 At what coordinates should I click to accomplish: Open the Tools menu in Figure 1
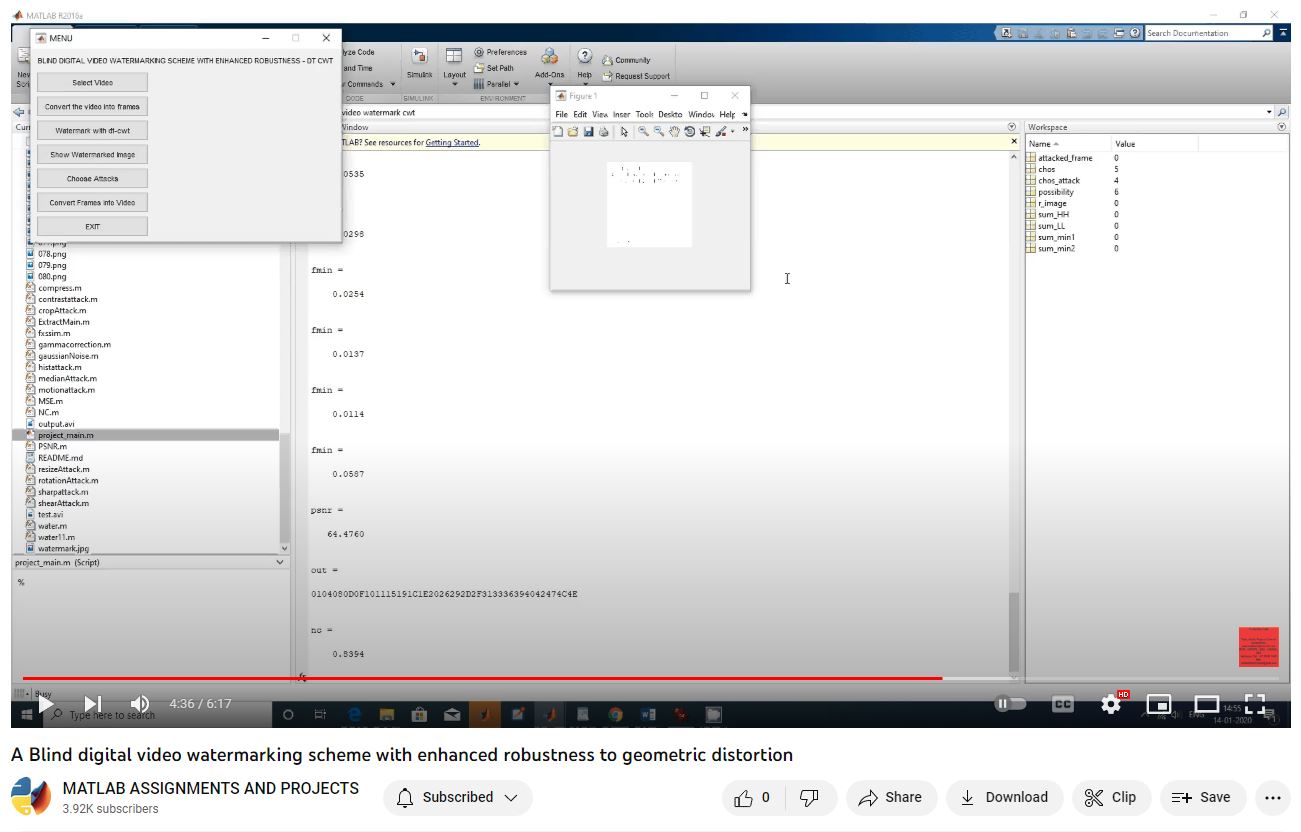[x=644, y=114]
